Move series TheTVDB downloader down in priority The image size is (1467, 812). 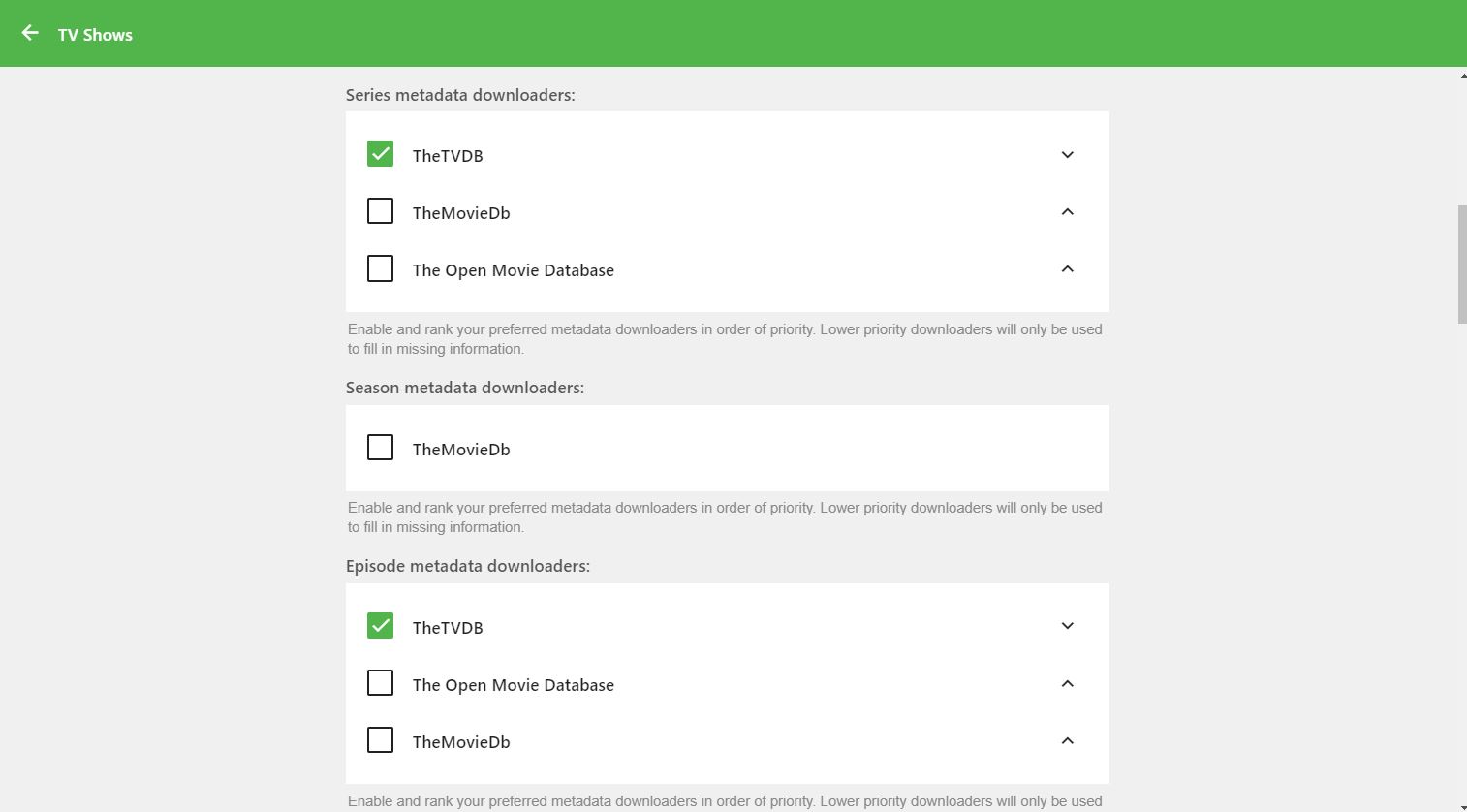point(1067,155)
